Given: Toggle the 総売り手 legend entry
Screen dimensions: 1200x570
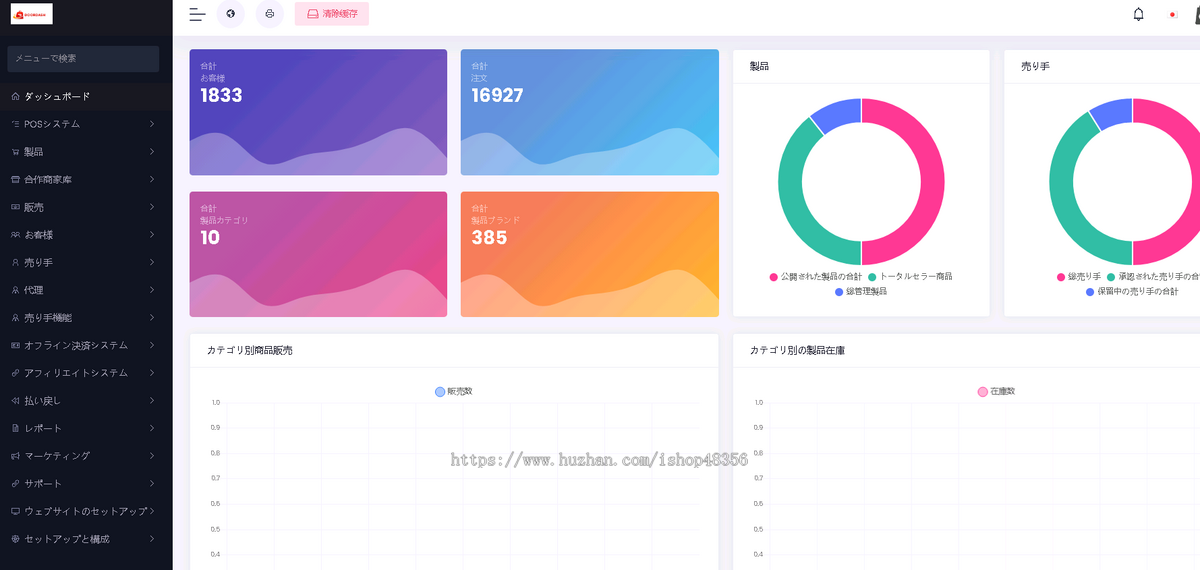Looking at the screenshot, I should pos(1078,276).
